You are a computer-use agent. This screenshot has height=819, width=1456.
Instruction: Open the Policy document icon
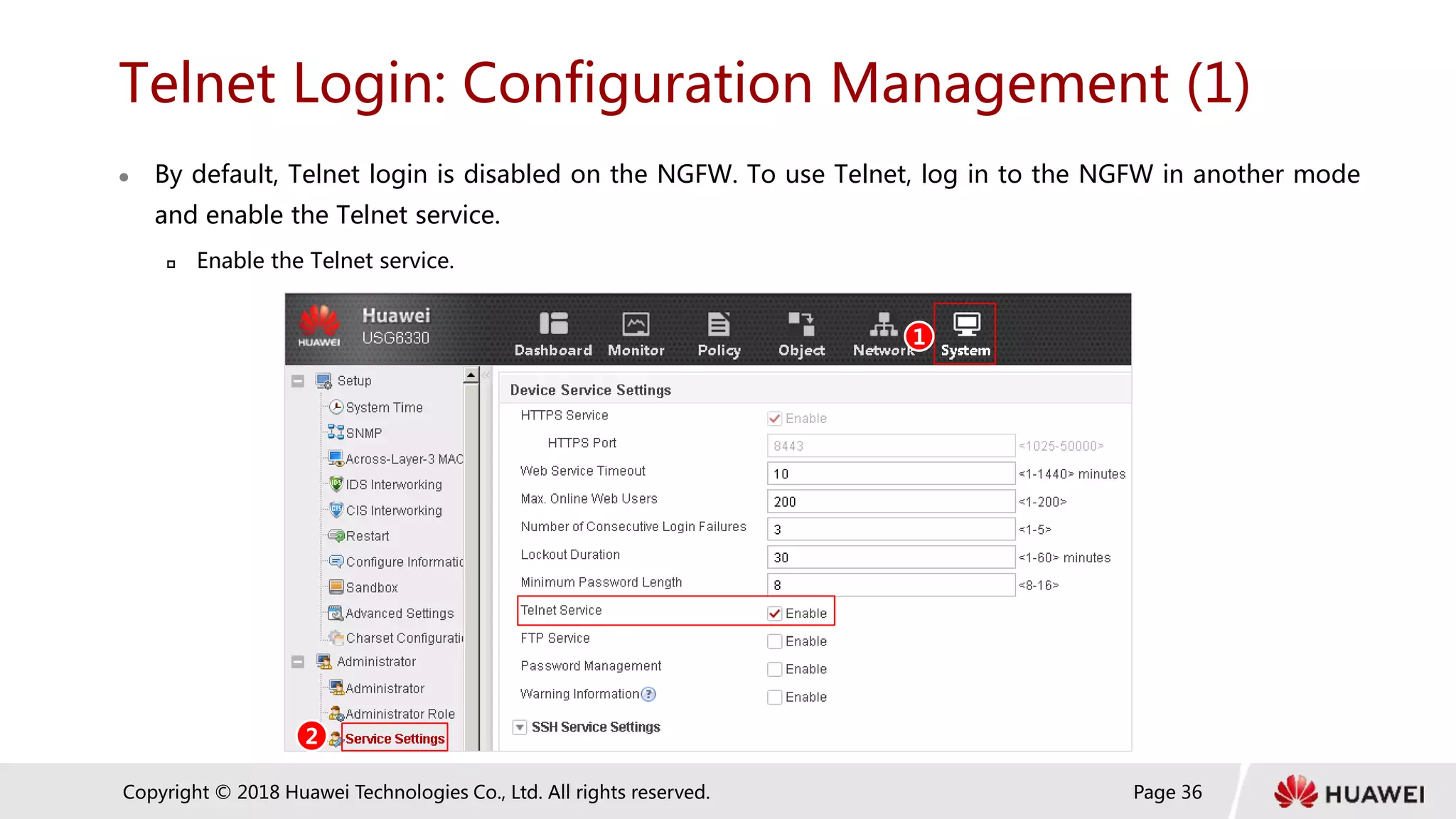point(719,324)
